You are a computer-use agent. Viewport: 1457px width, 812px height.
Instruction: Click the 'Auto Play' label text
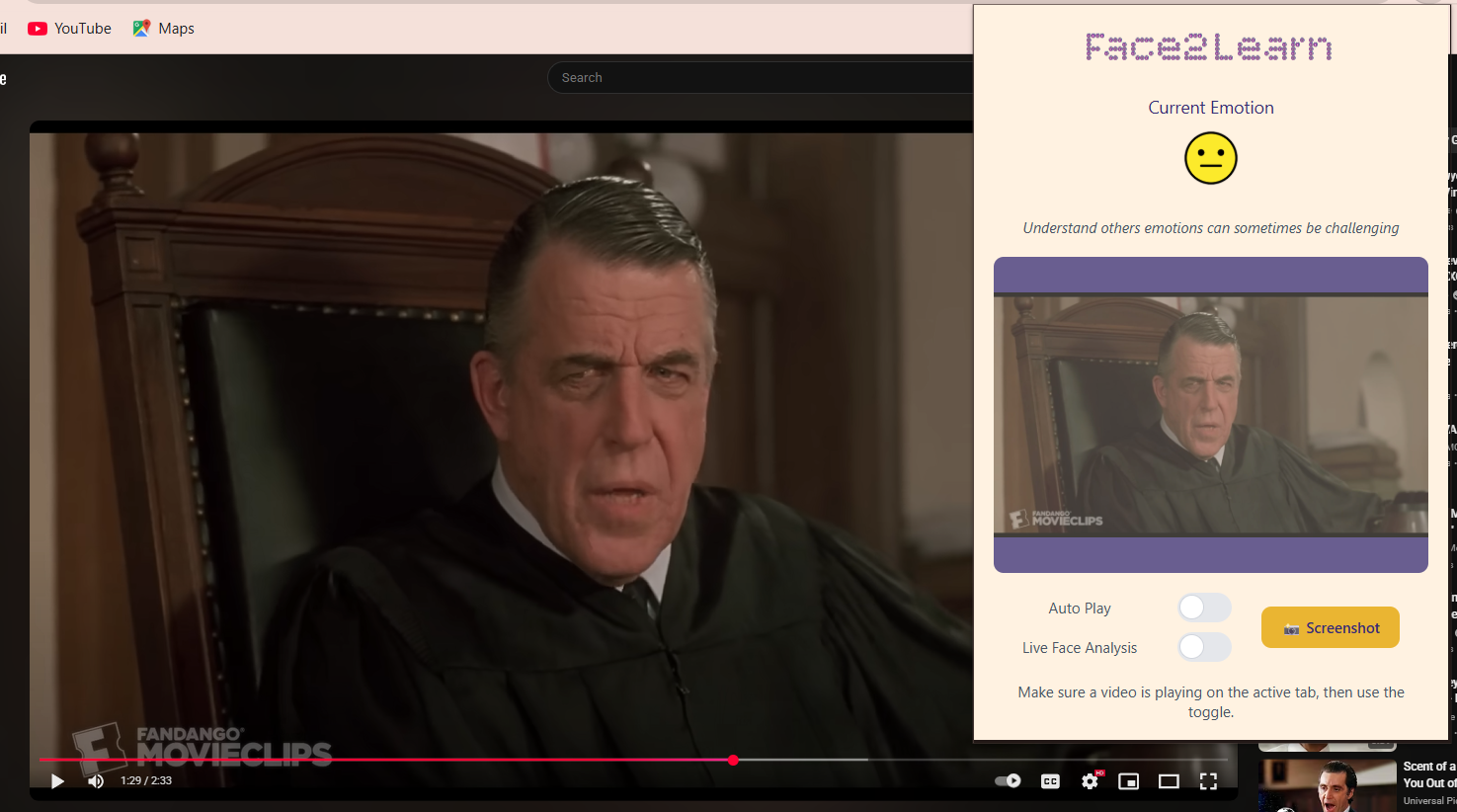tap(1080, 609)
